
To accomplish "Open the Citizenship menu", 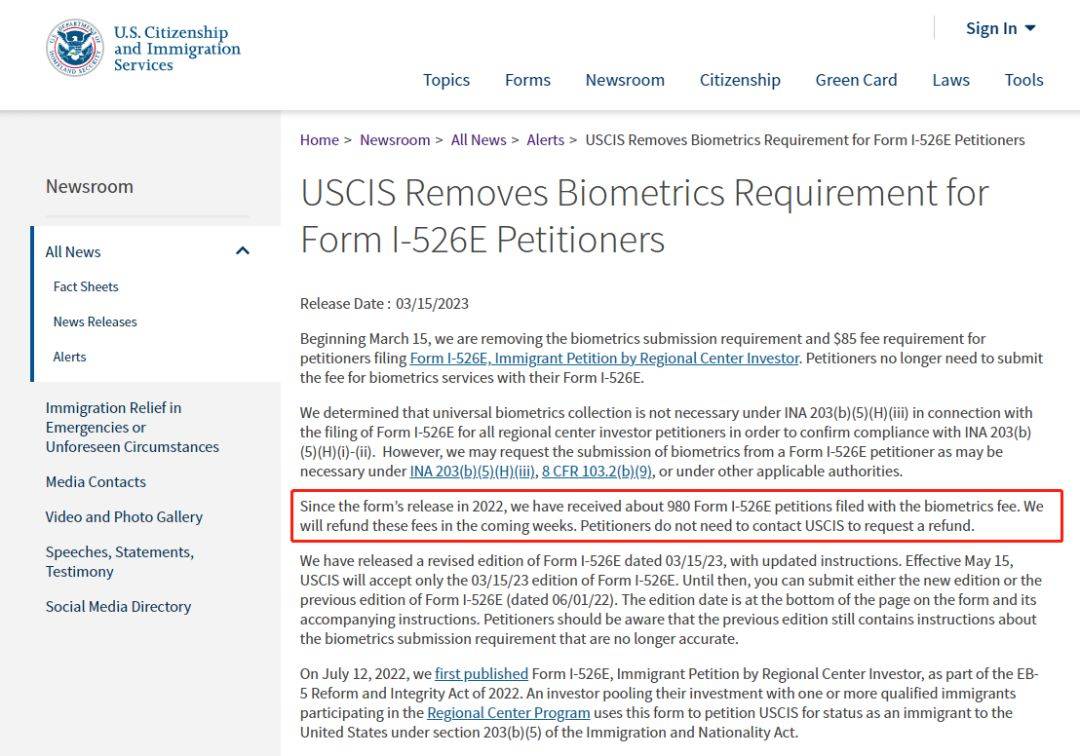I will (x=740, y=80).
